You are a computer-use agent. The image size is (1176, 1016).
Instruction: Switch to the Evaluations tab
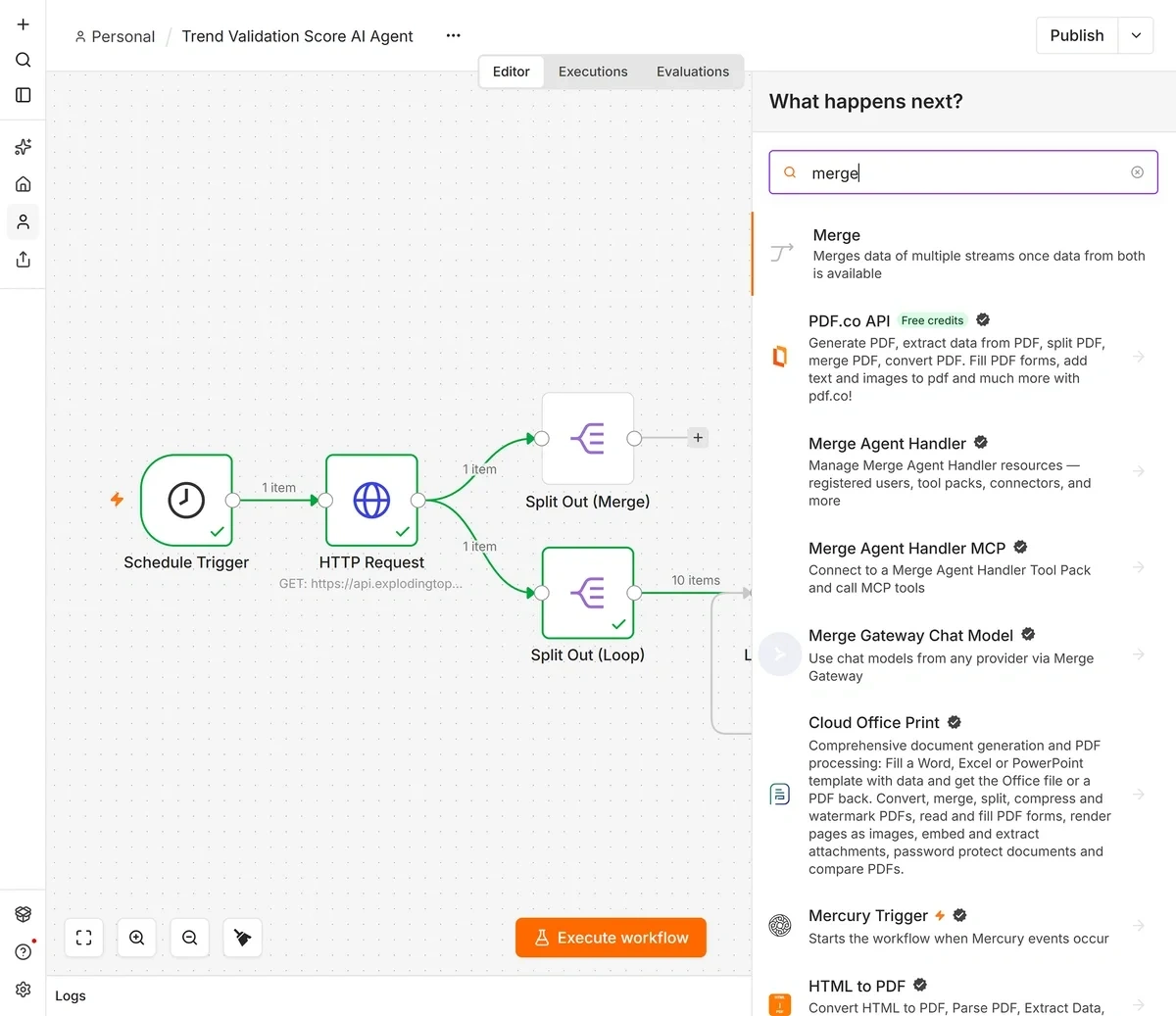pyautogui.click(x=693, y=72)
